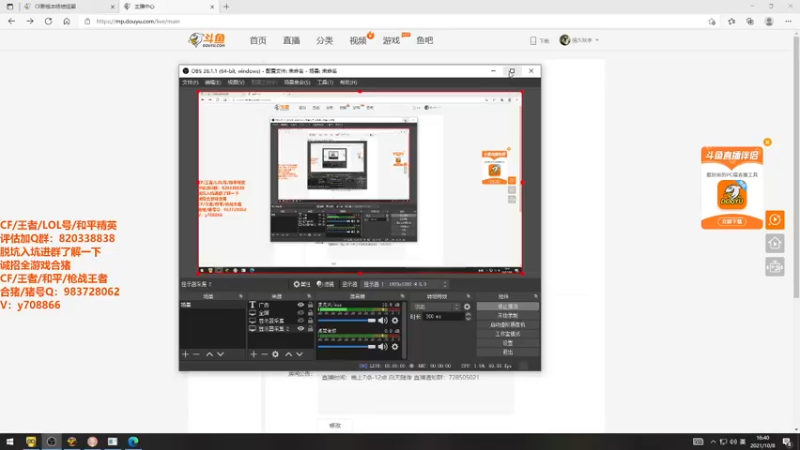
Task: Move scene up with arrow icon
Action: 209,354
